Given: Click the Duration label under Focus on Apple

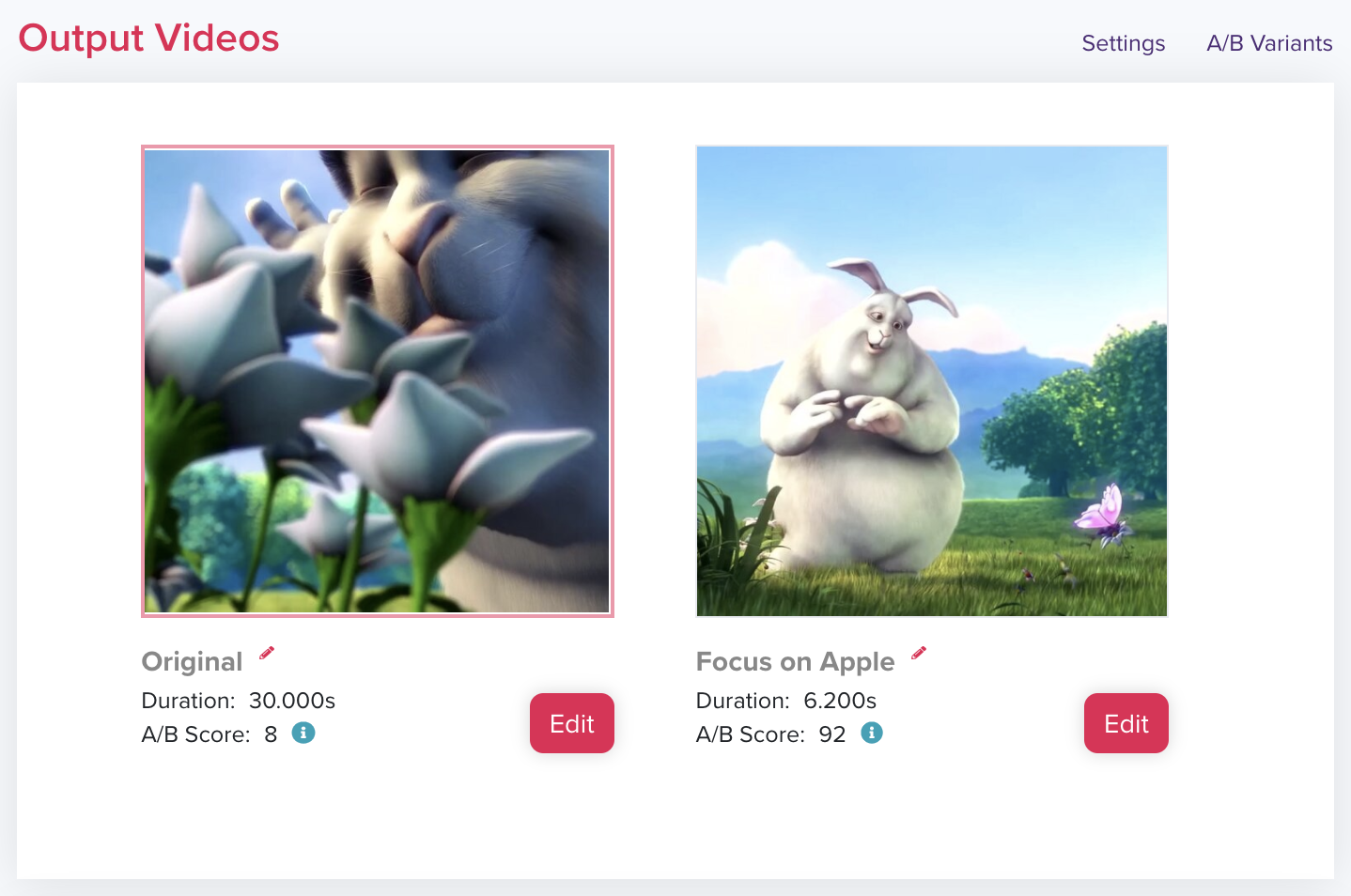Looking at the screenshot, I should (x=743, y=701).
